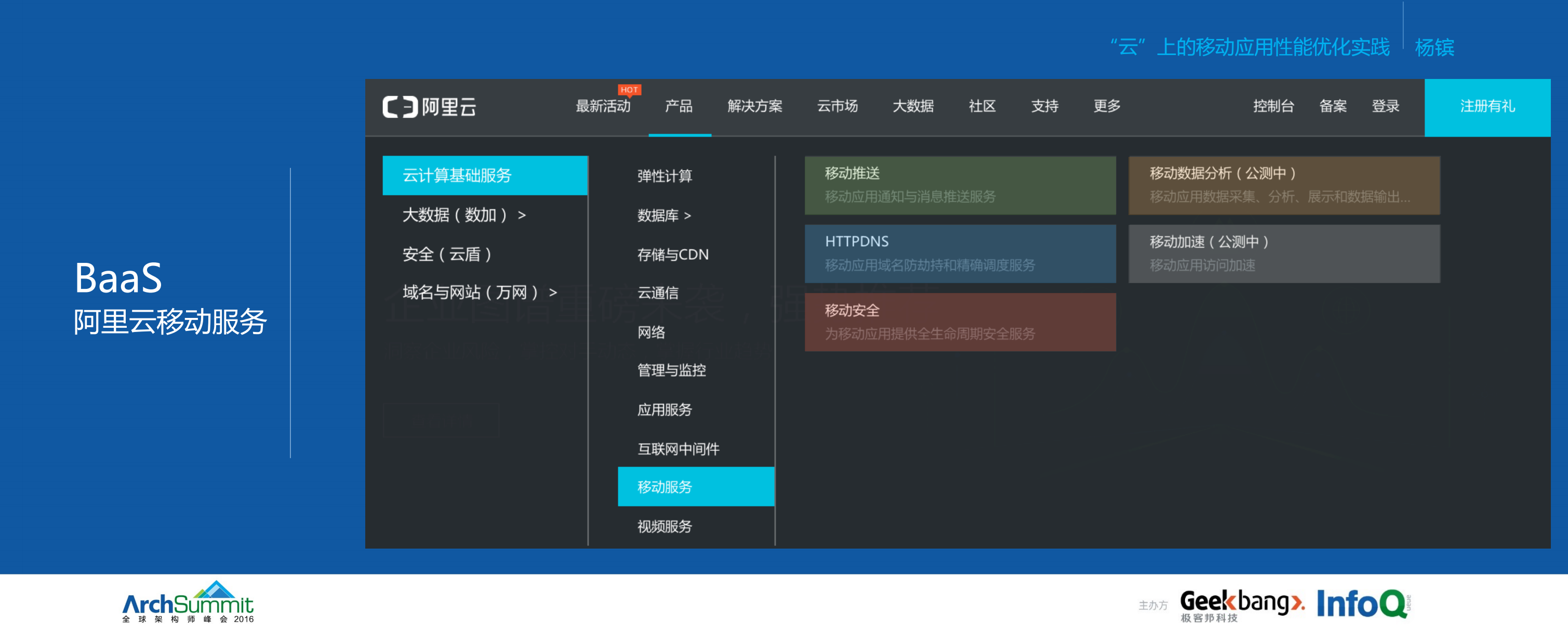Image resolution: width=1568 pixels, height=626 pixels.
Task: Expand the 数据库 category
Action: tap(662, 215)
